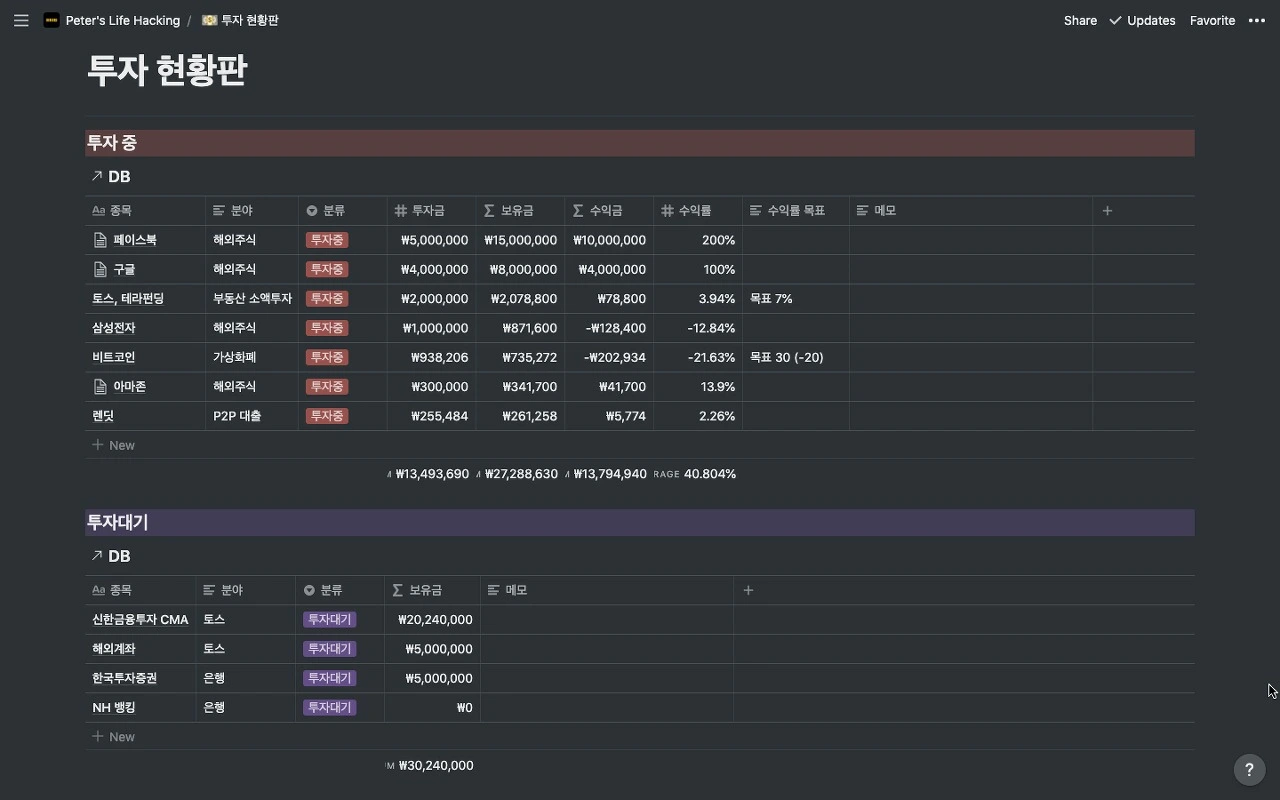This screenshot has width=1280, height=800.
Task: Open the hamburger sidebar menu
Action: pyautogui.click(x=21, y=20)
